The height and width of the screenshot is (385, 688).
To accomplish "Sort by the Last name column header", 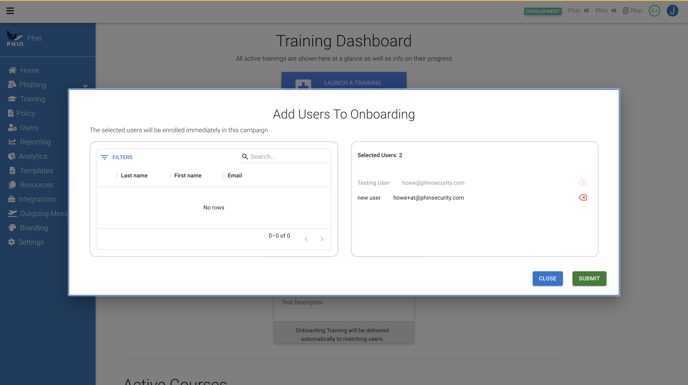I will (134, 176).
